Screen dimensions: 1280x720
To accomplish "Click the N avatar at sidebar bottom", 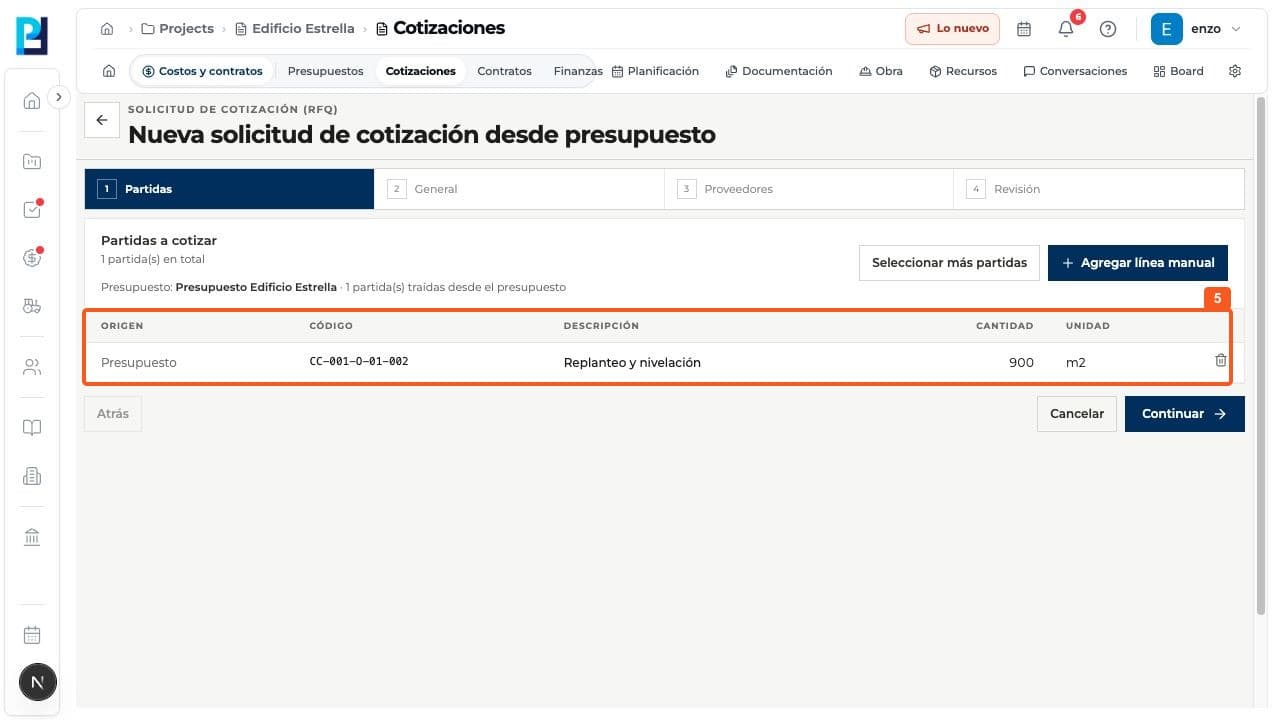I will (x=38, y=683).
